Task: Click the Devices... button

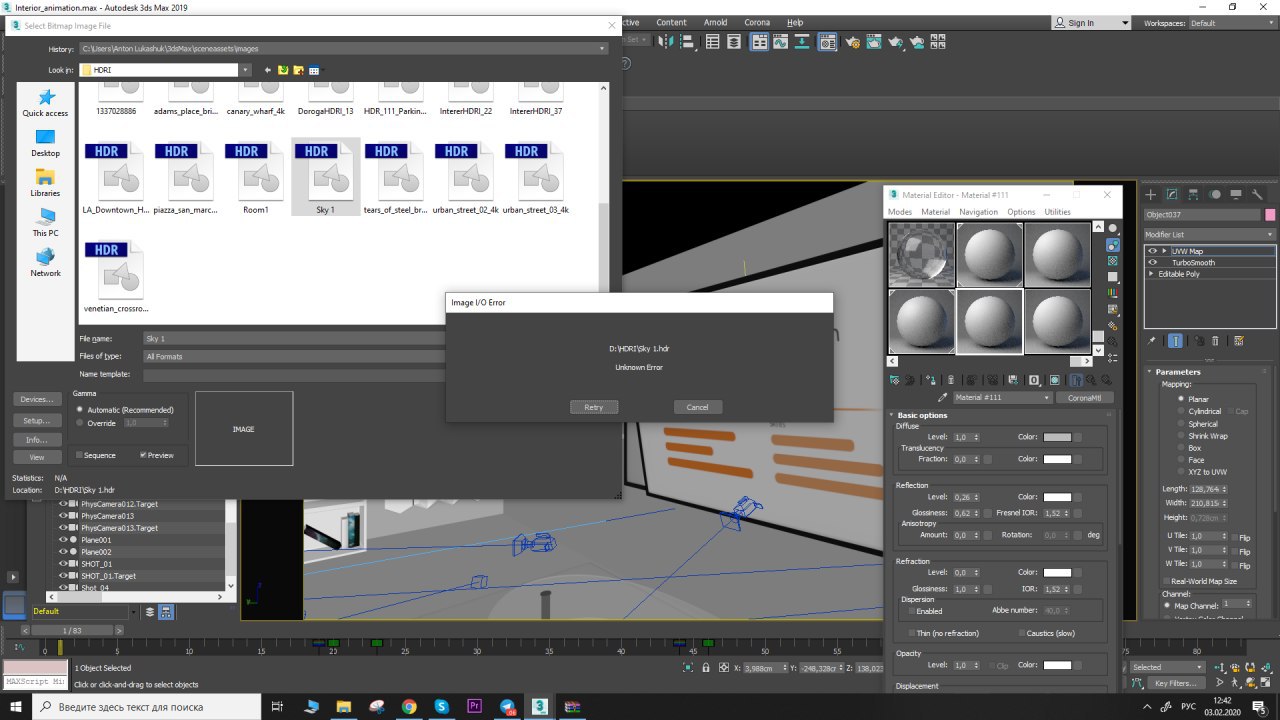Action: 36,399
